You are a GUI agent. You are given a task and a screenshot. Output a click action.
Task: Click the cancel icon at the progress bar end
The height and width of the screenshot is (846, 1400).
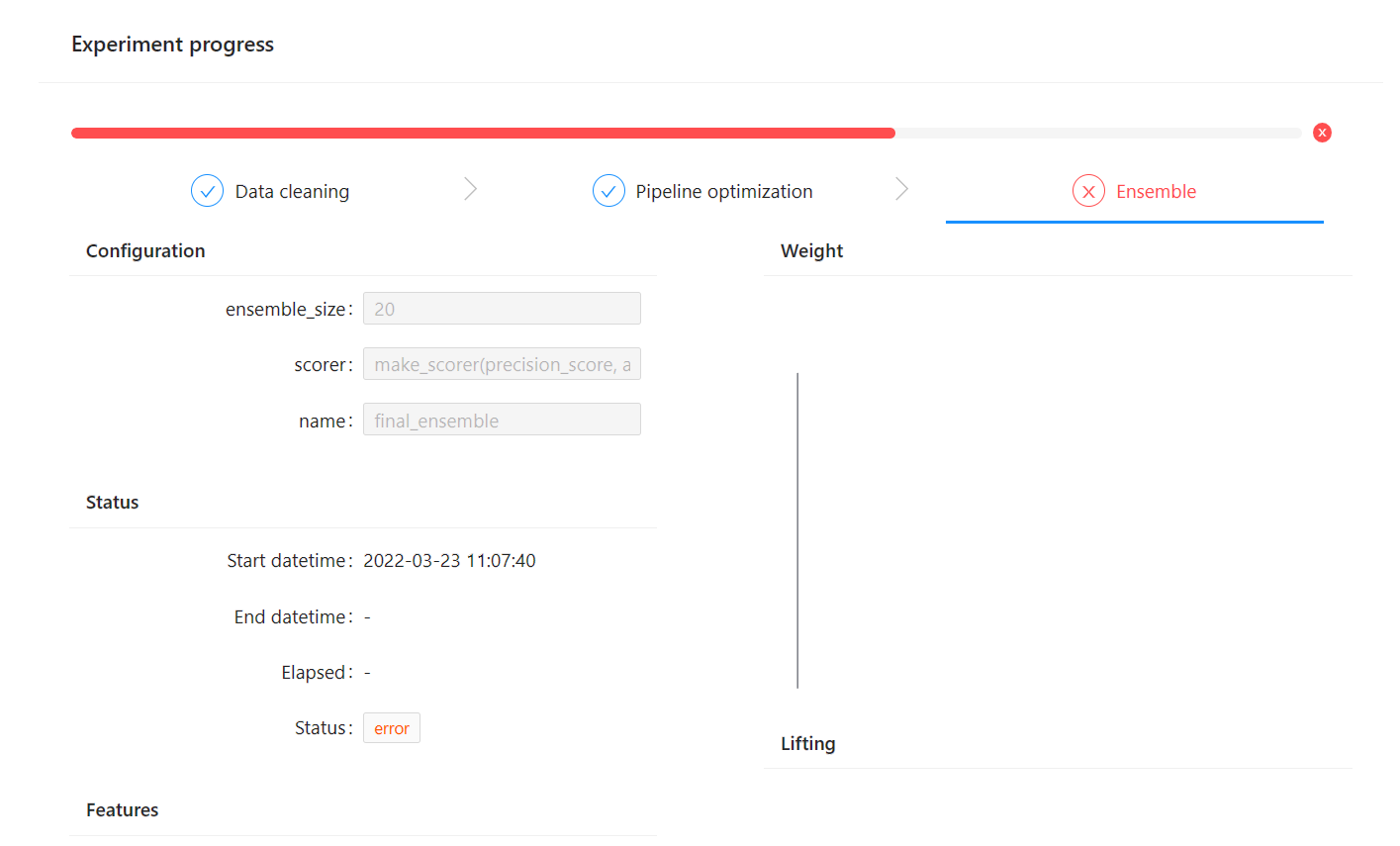(1322, 132)
